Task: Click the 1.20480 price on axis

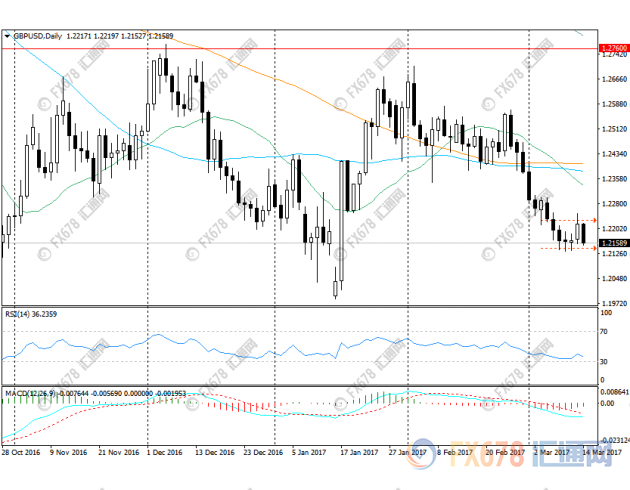Action: click(612, 278)
